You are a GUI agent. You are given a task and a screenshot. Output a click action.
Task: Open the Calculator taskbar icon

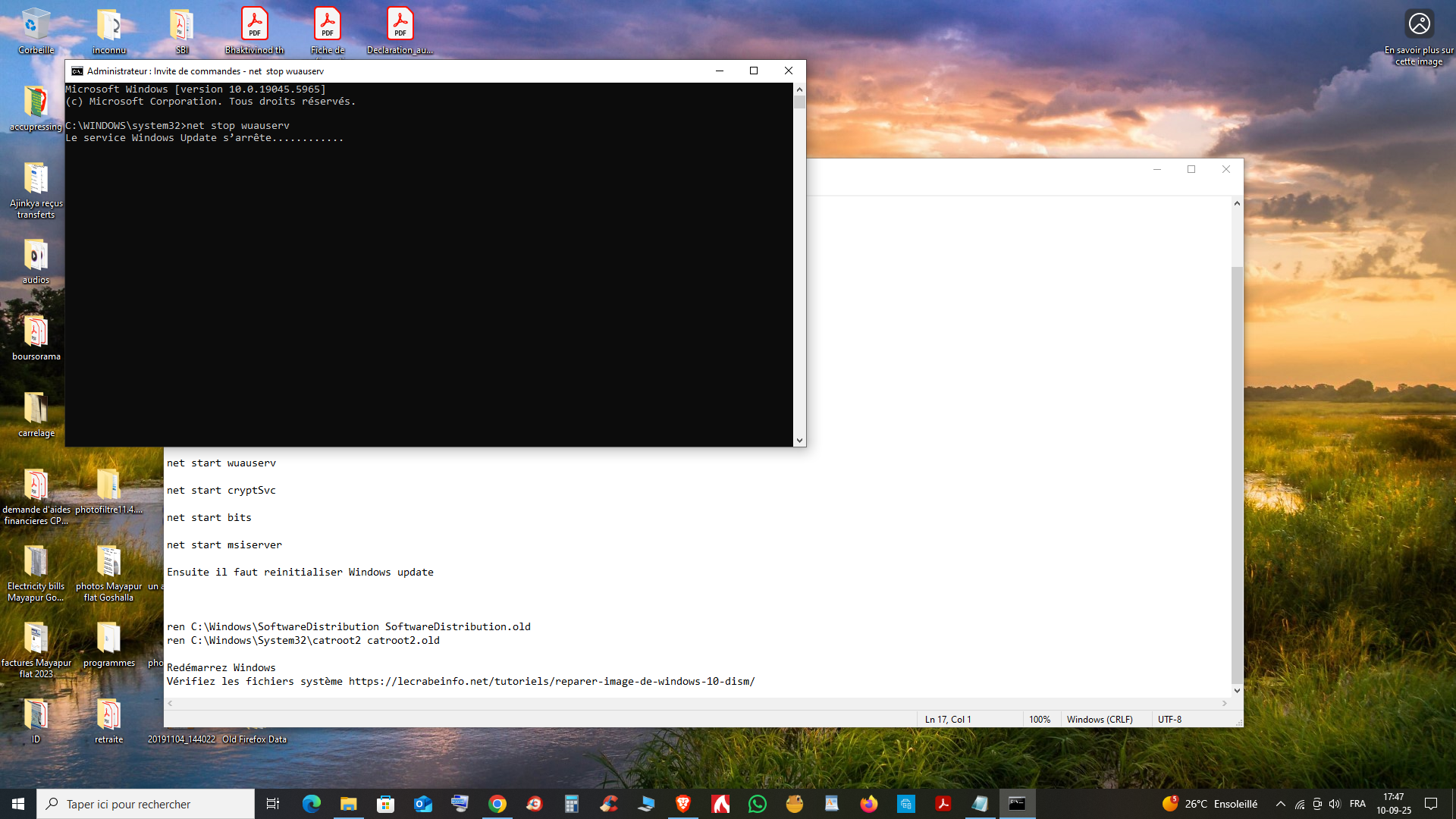(572, 804)
